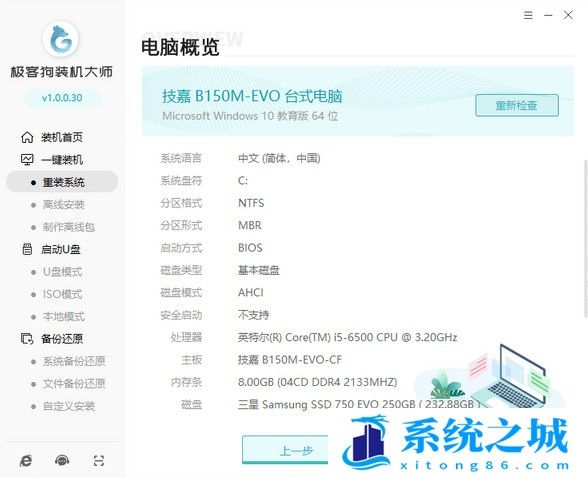
Task: Open the IE browser icon at bottom
Action: pos(26,461)
